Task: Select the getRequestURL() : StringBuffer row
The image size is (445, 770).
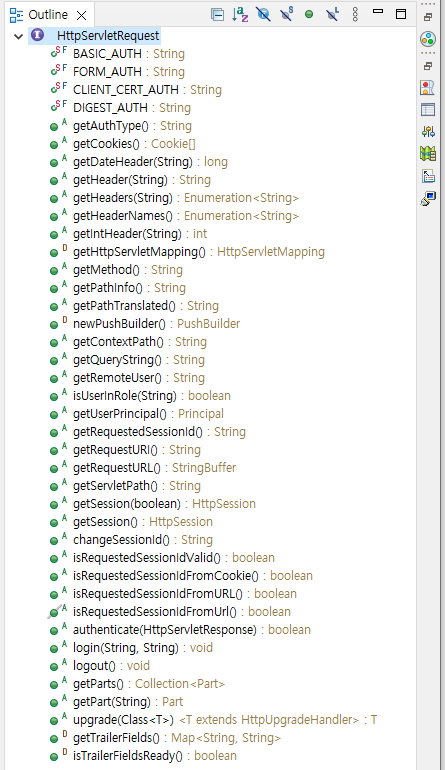Action: pos(143,468)
